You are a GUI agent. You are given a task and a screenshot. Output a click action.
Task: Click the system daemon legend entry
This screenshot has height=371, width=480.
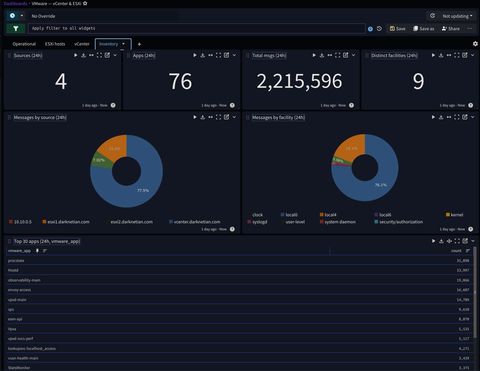pos(338,222)
